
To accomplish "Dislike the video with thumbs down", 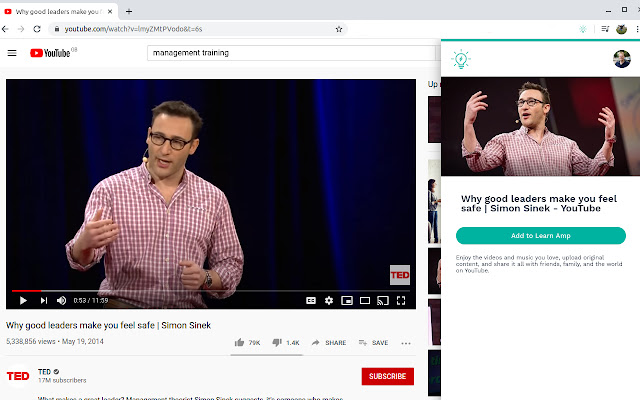I will [285, 343].
